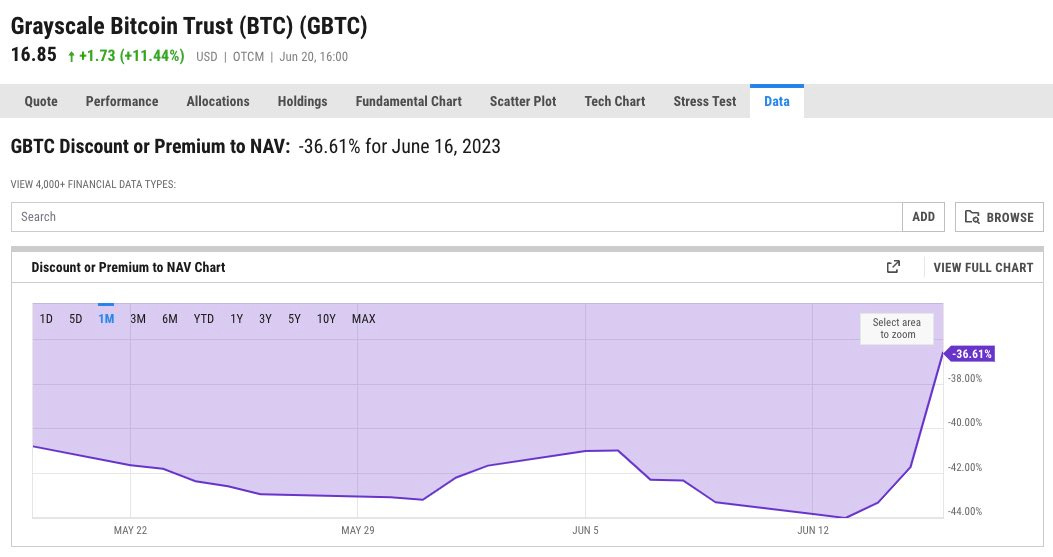Open the Quote tab
The image size is (1053, 557).
pyautogui.click(x=41, y=101)
